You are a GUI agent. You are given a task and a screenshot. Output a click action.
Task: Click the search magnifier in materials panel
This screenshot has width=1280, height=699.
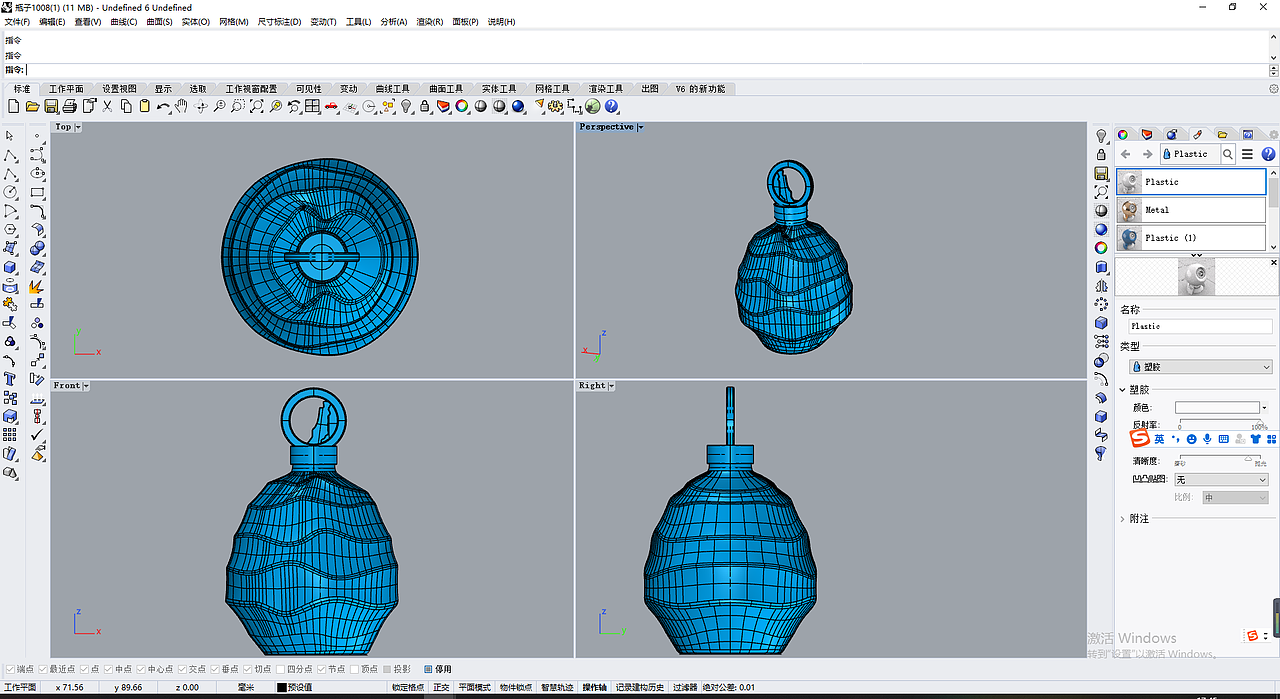1228,154
